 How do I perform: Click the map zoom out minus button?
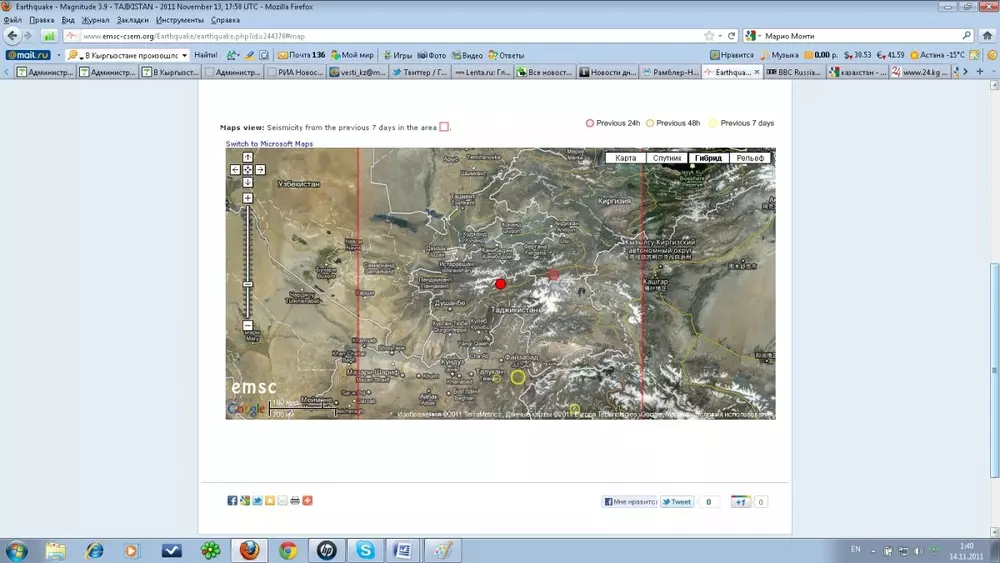pos(248,326)
